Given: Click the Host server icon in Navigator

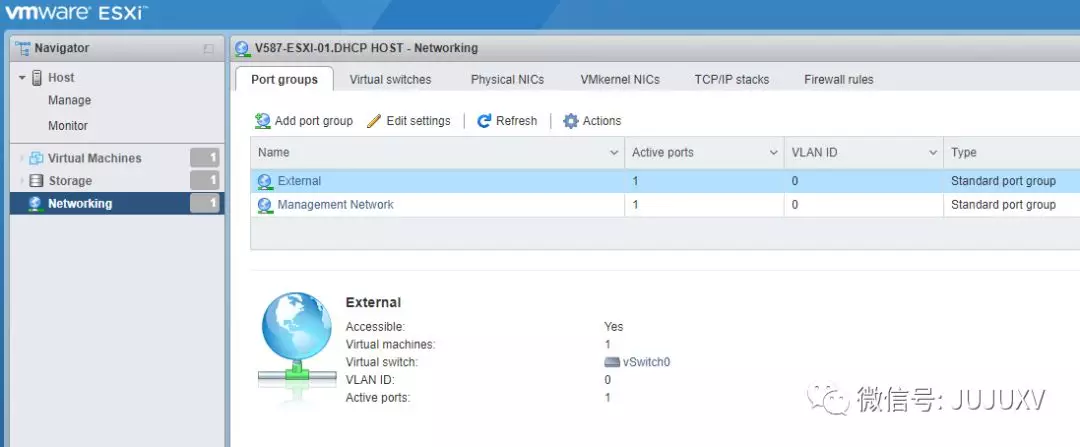Looking at the screenshot, I should (37, 77).
